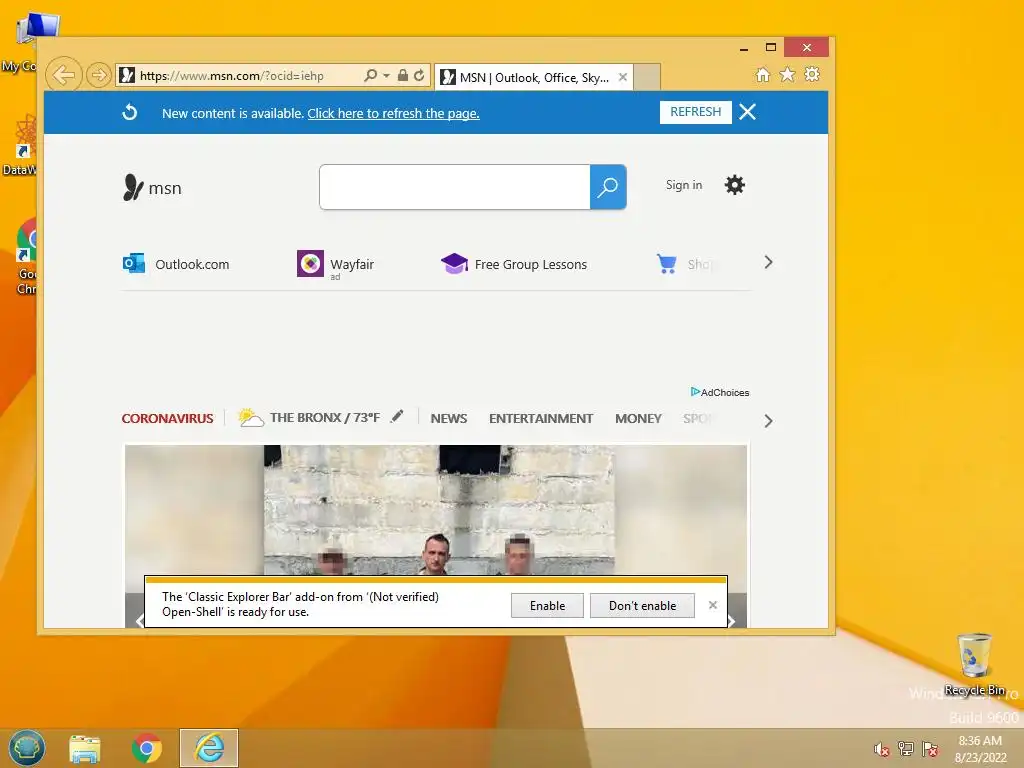Go back with the browser back arrow
The height and width of the screenshot is (768, 1024).
click(x=63, y=75)
